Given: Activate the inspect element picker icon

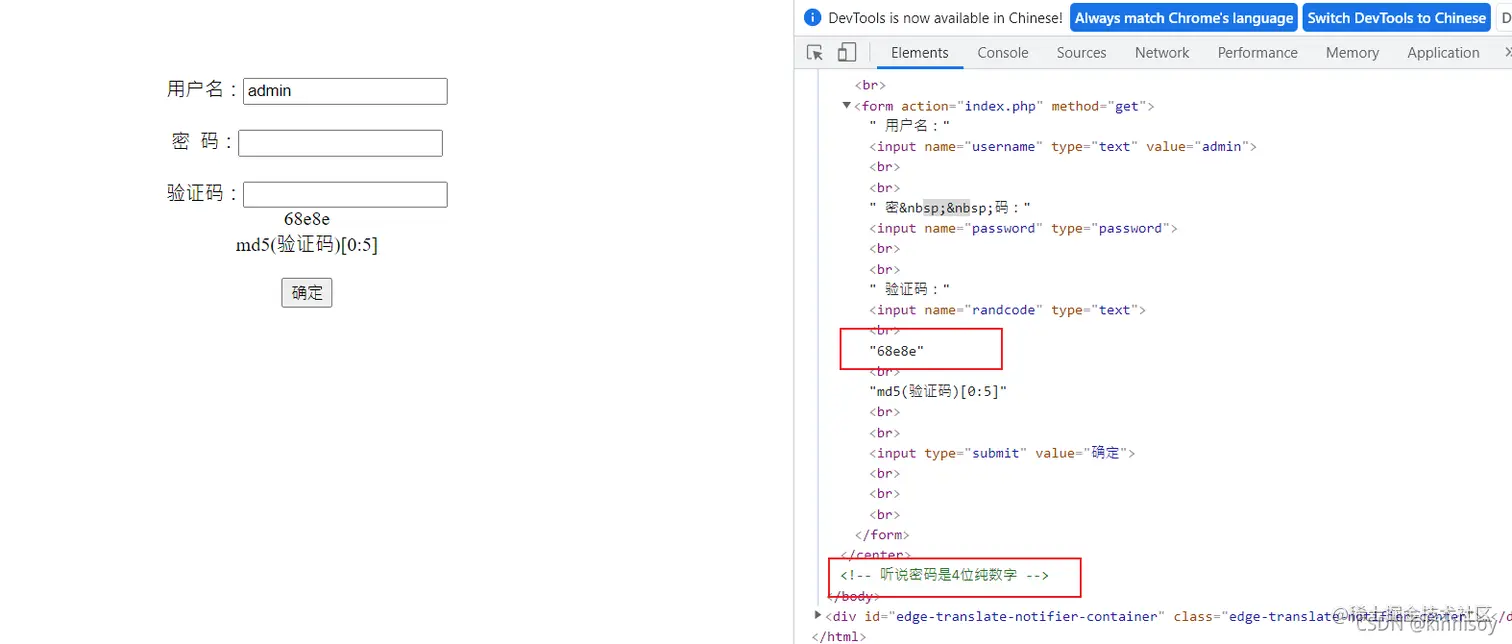Looking at the screenshot, I should click(815, 53).
